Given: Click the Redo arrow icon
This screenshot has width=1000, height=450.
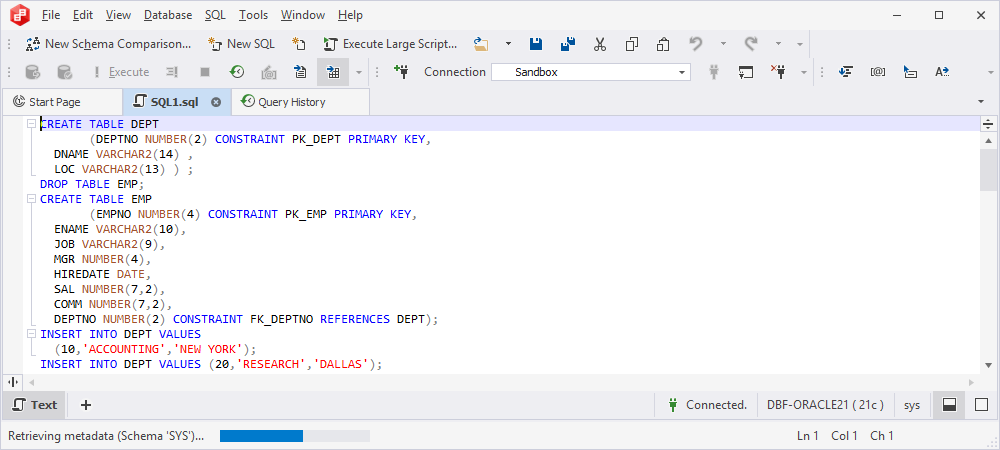Looking at the screenshot, I should (x=751, y=44).
